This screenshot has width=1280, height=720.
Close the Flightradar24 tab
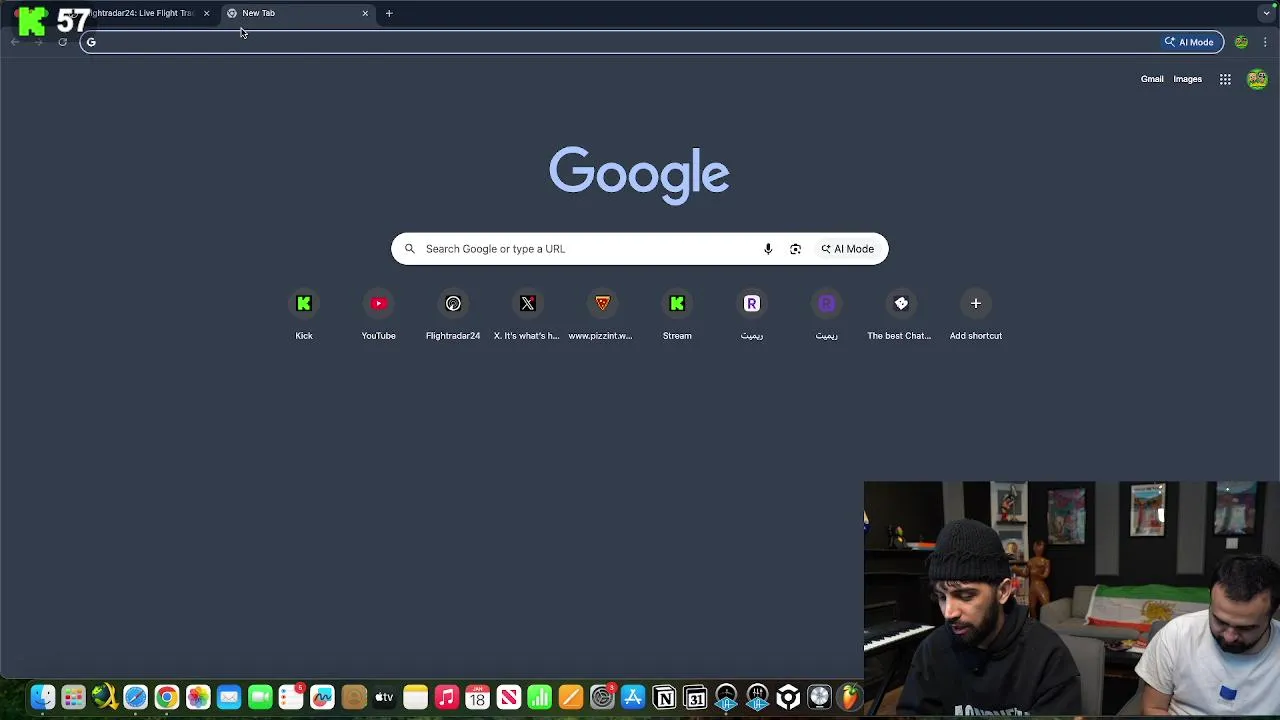click(x=206, y=13)
